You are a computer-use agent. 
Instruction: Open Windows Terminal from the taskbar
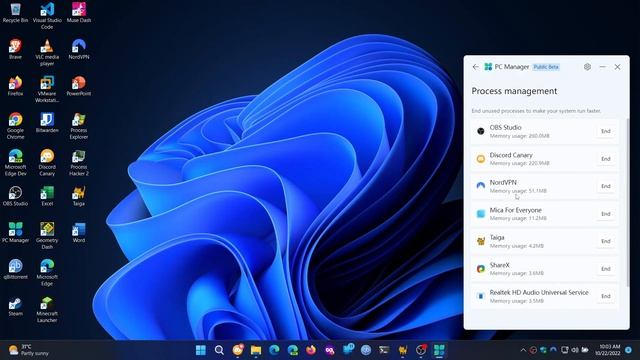pyautogui.click(x=384, y=350)
